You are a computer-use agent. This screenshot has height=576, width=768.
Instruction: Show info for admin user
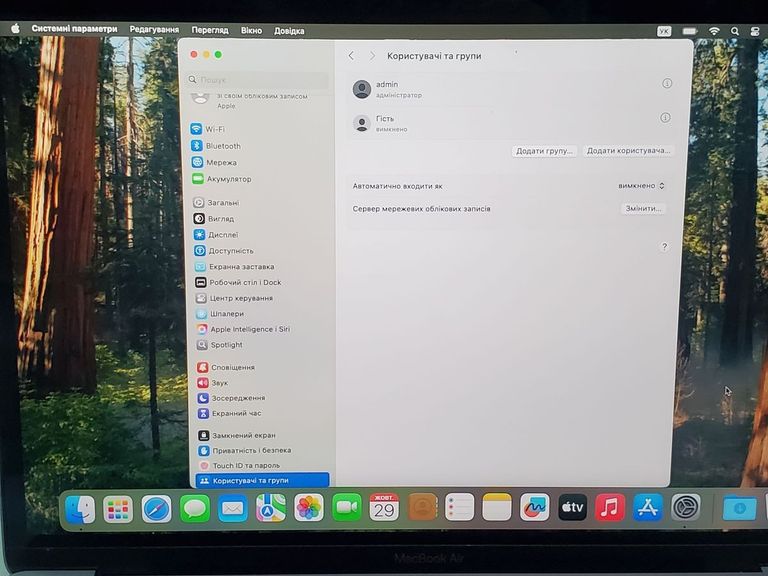coord(667,83)
